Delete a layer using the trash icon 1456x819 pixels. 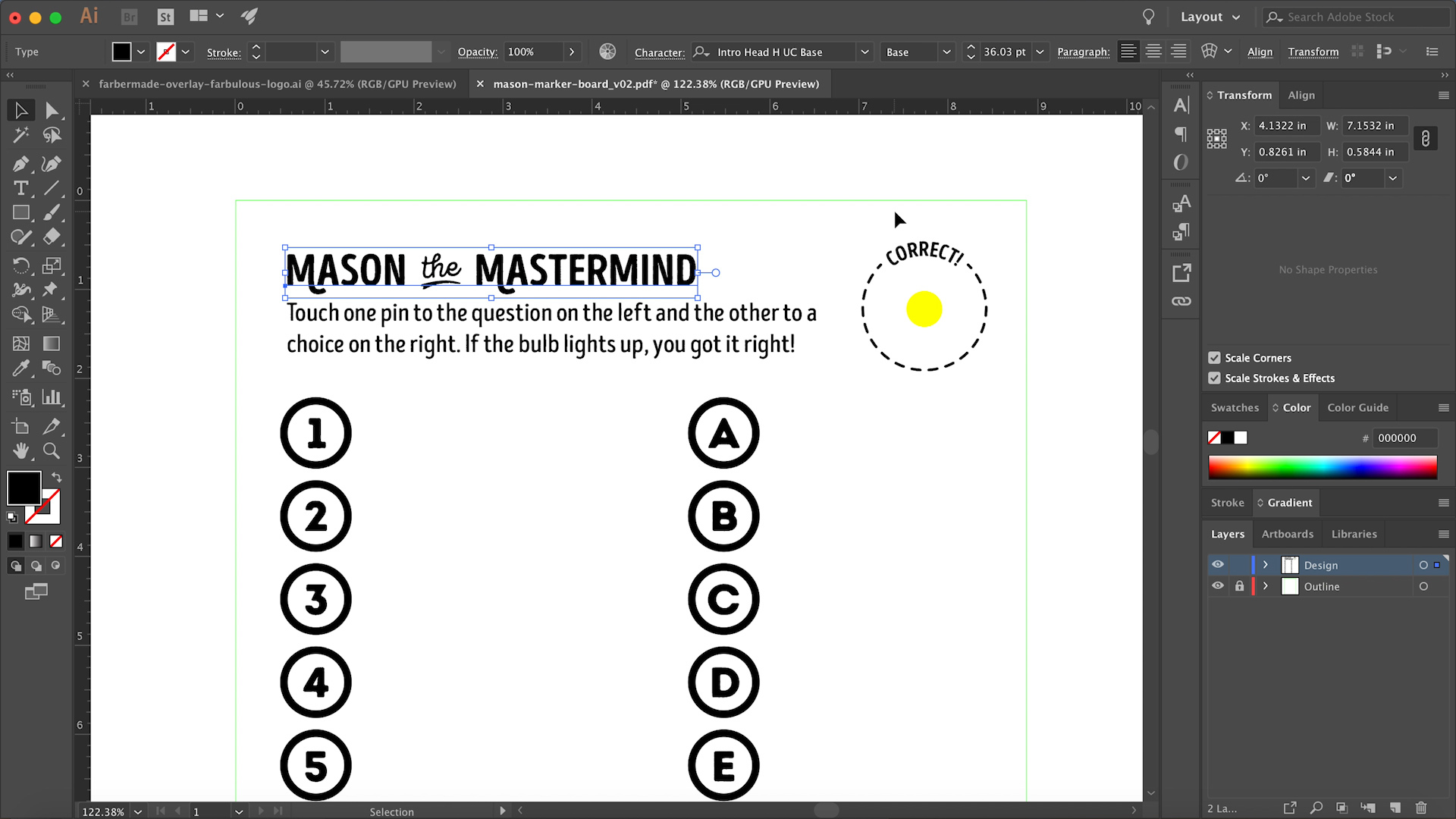pyautogui.click(x=1422, y=808)
